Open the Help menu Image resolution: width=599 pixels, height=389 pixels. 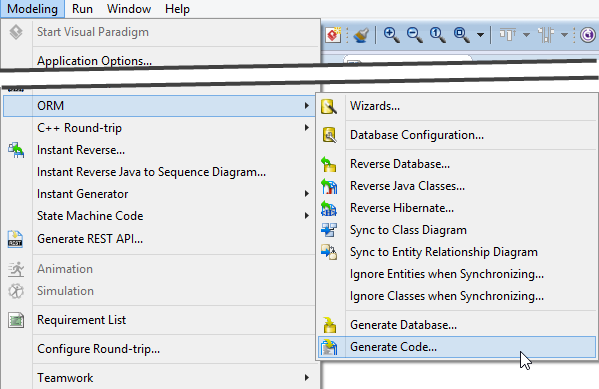(x=177, y=9)
